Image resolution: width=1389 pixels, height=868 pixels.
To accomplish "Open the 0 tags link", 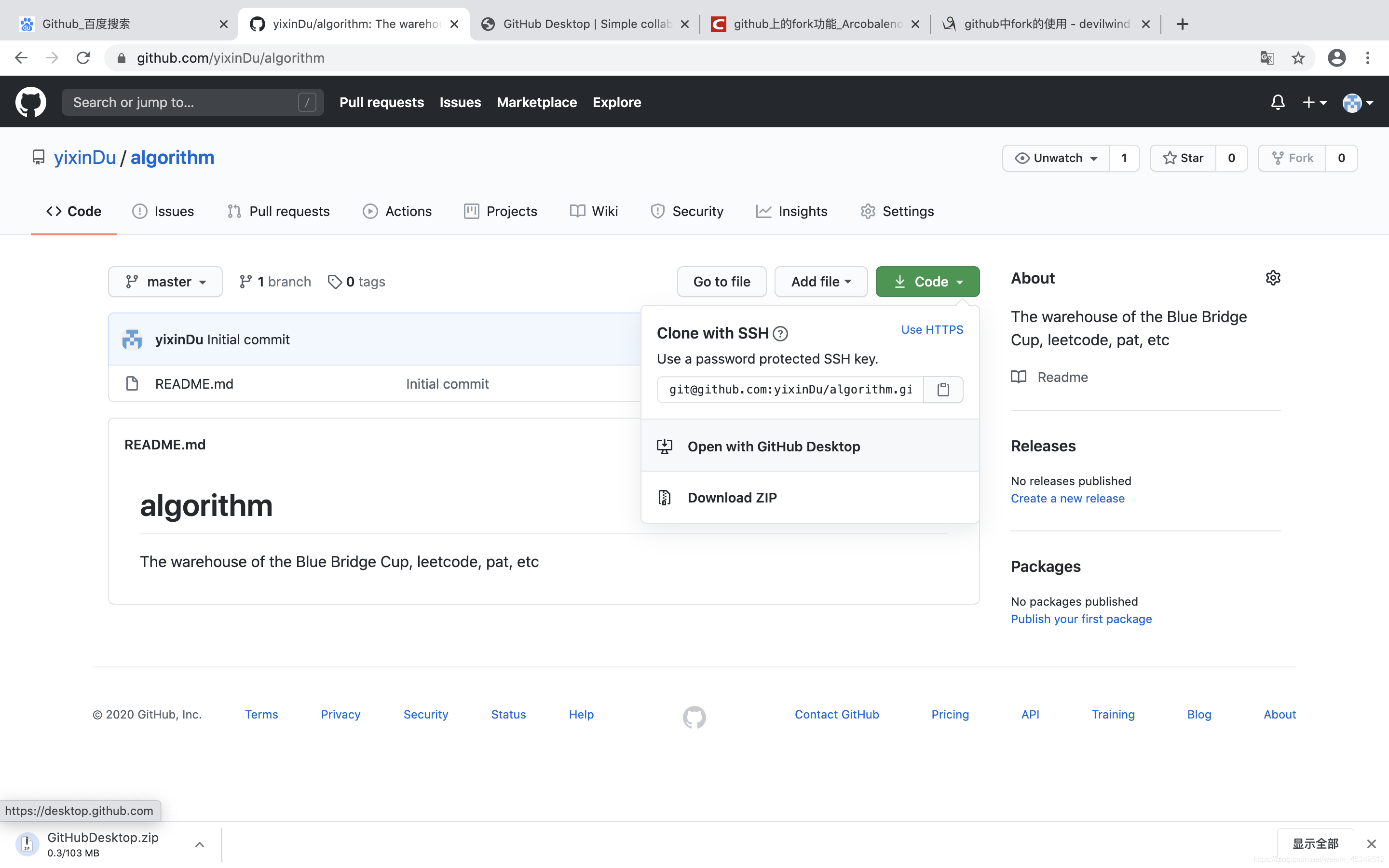I will (356, 282).
